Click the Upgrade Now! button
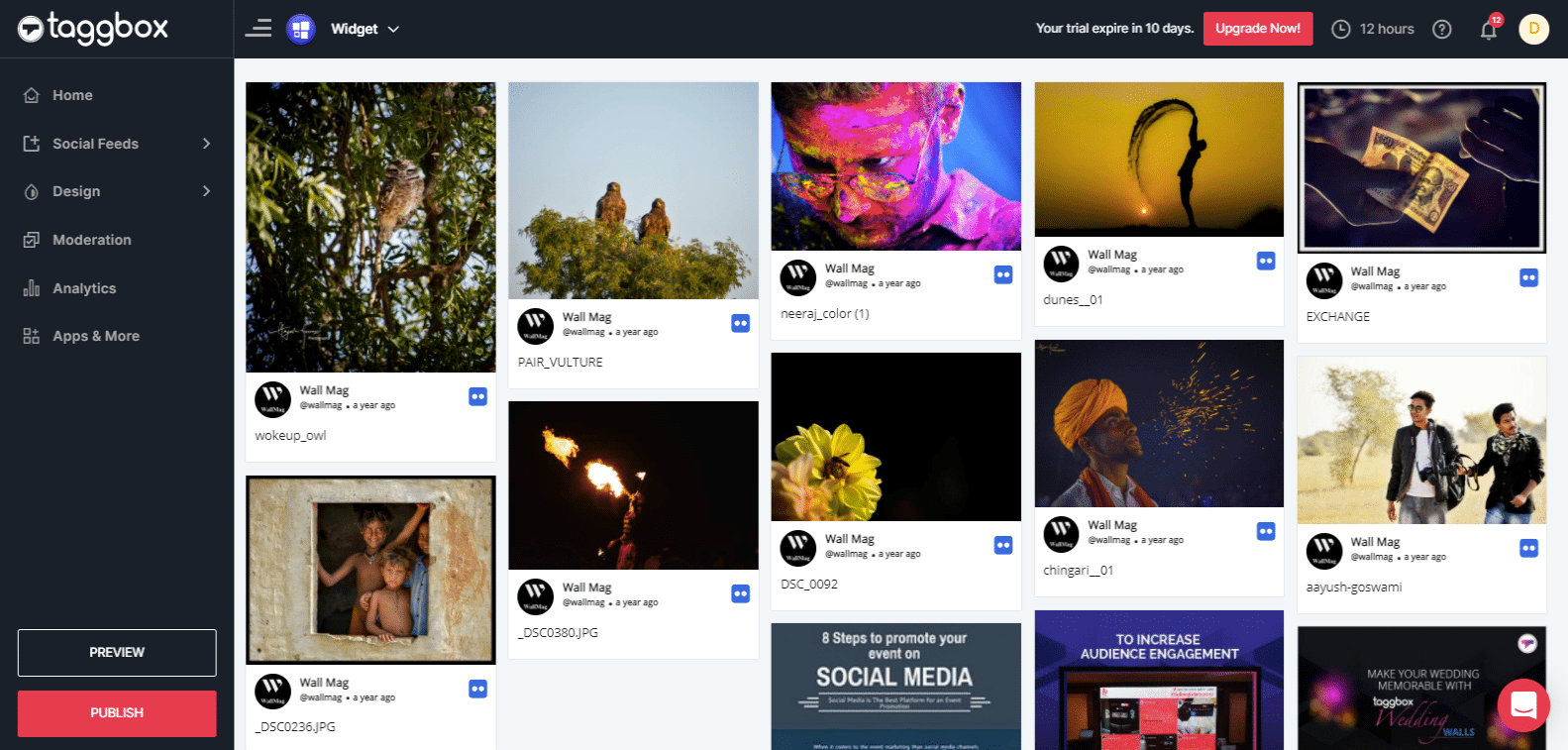 (1257, 29)
